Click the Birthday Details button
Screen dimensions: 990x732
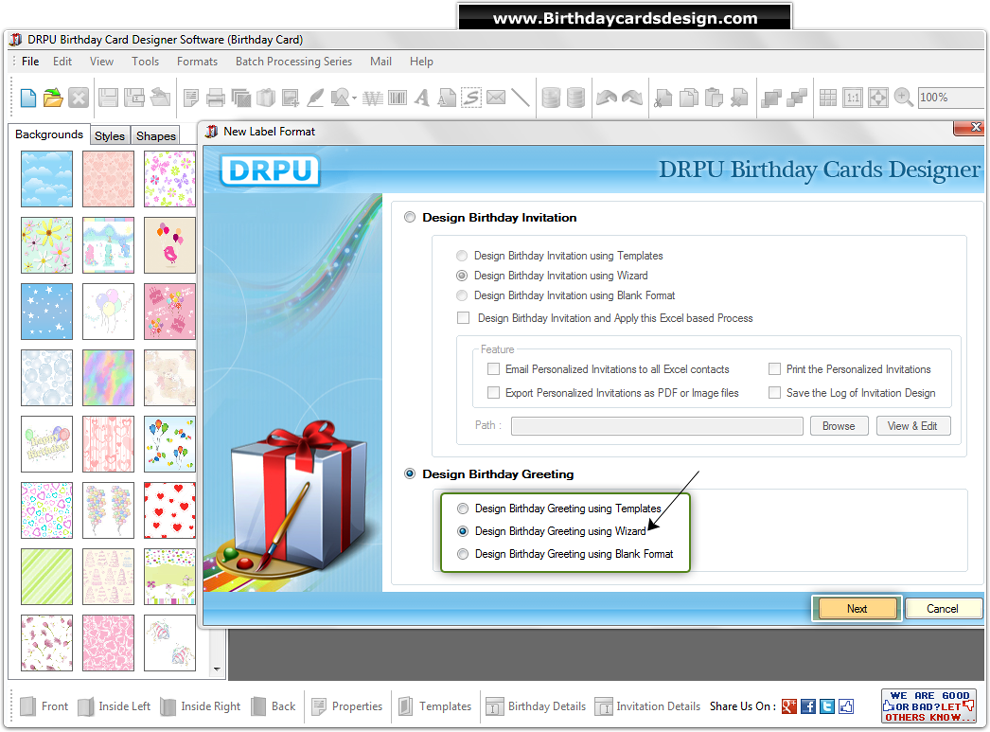point(535,706)
